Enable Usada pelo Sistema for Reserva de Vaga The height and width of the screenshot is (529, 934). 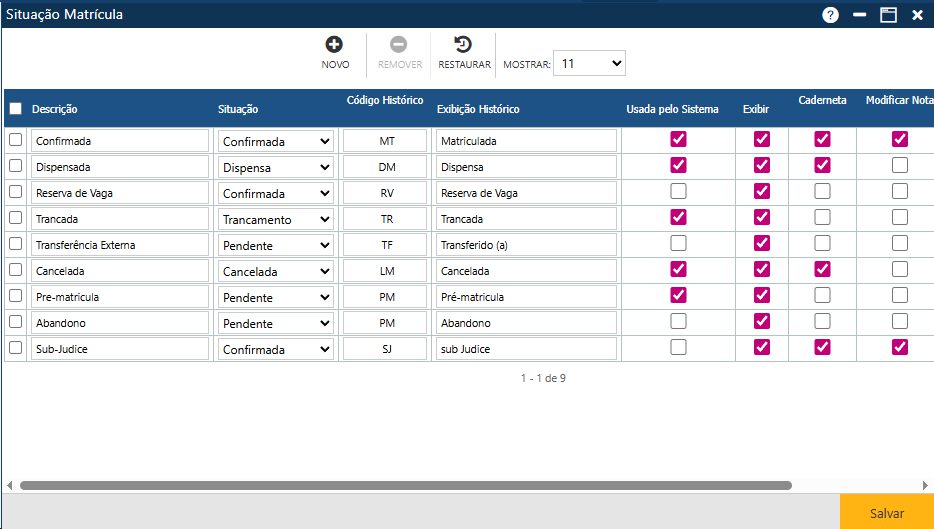pyautogui.click(x=679, y=191)
